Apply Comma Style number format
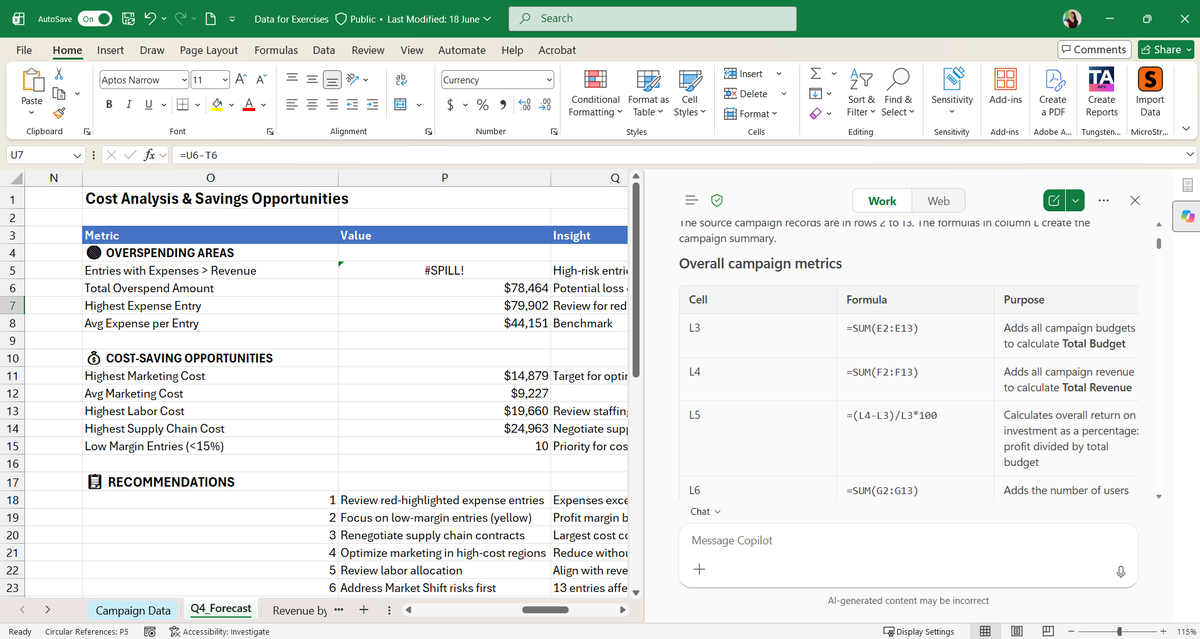The height and width of the screenshot is (639, 1200). tap(501, 104)
